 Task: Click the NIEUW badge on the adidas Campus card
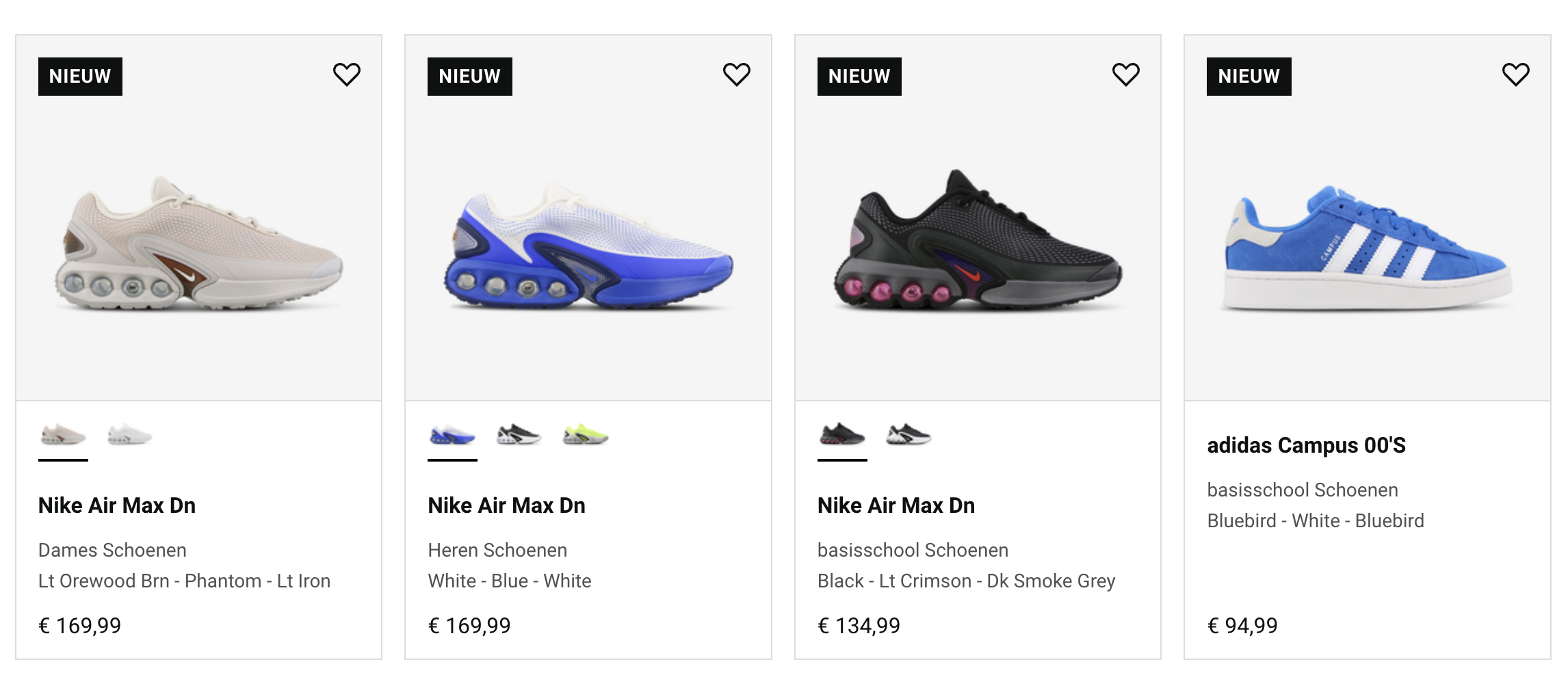[x=1248, y=76]
